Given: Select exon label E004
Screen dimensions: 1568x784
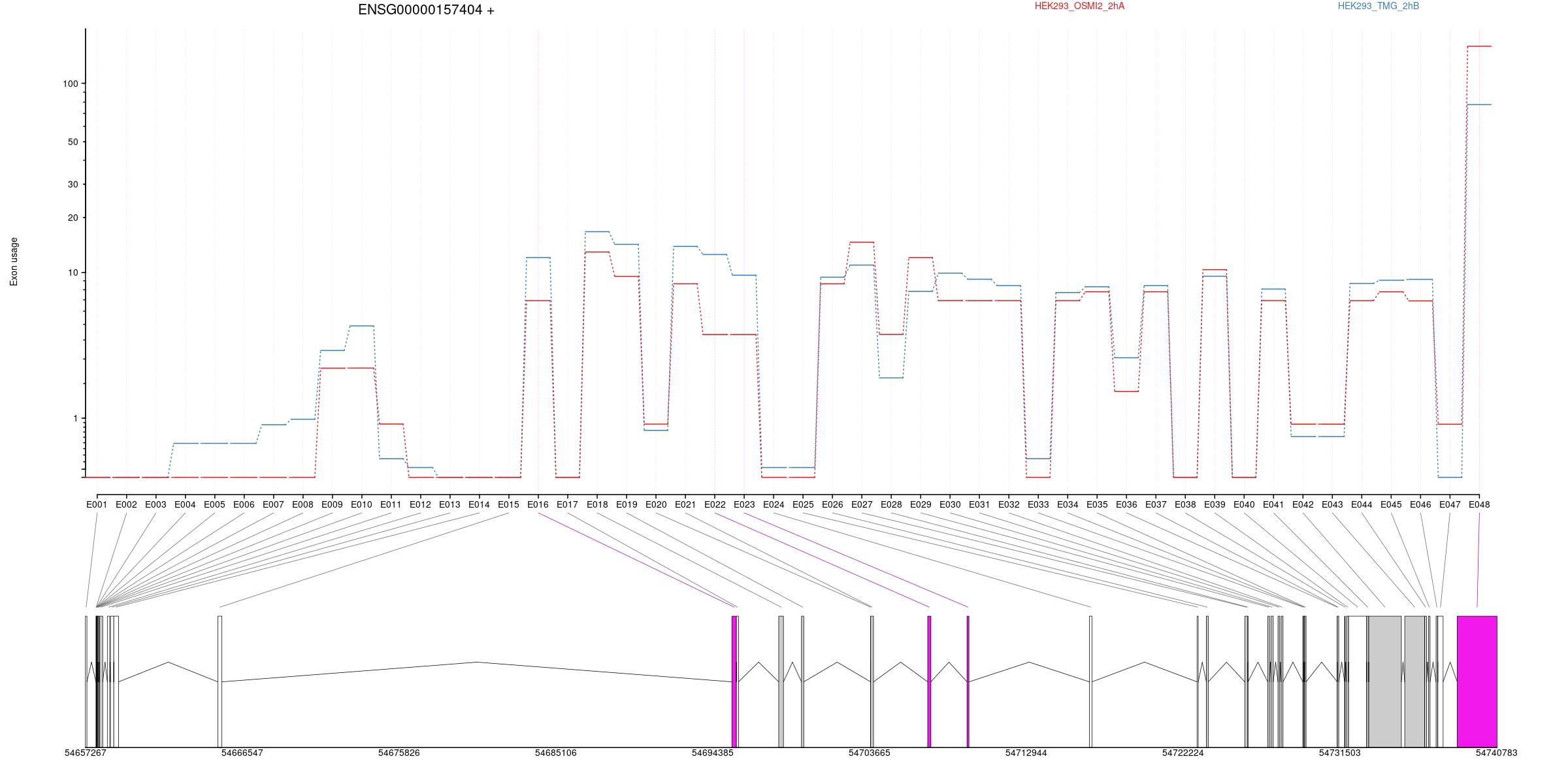Looking at the screenshot, I should coord(185,504).
